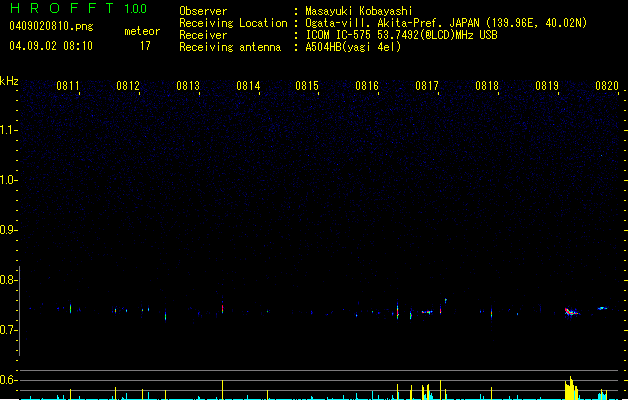Click the 0816 time marker
The image size is (629, 400).
click(x=367, y=86)
